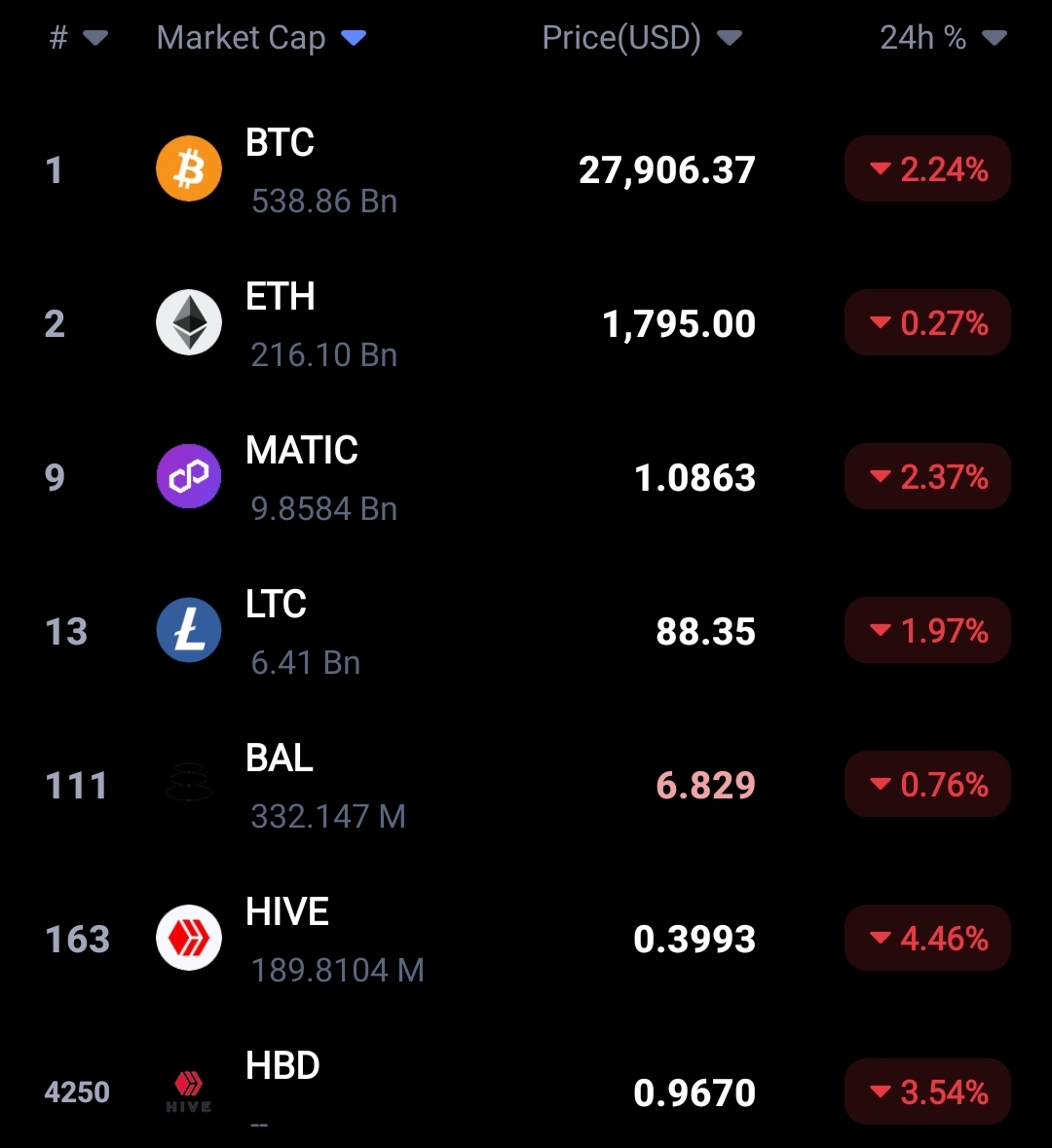Image resolution: width=1052 pixels, height=1148 pixels.
Task: Sort by 24h % change arrow
Action: point(995,37)
